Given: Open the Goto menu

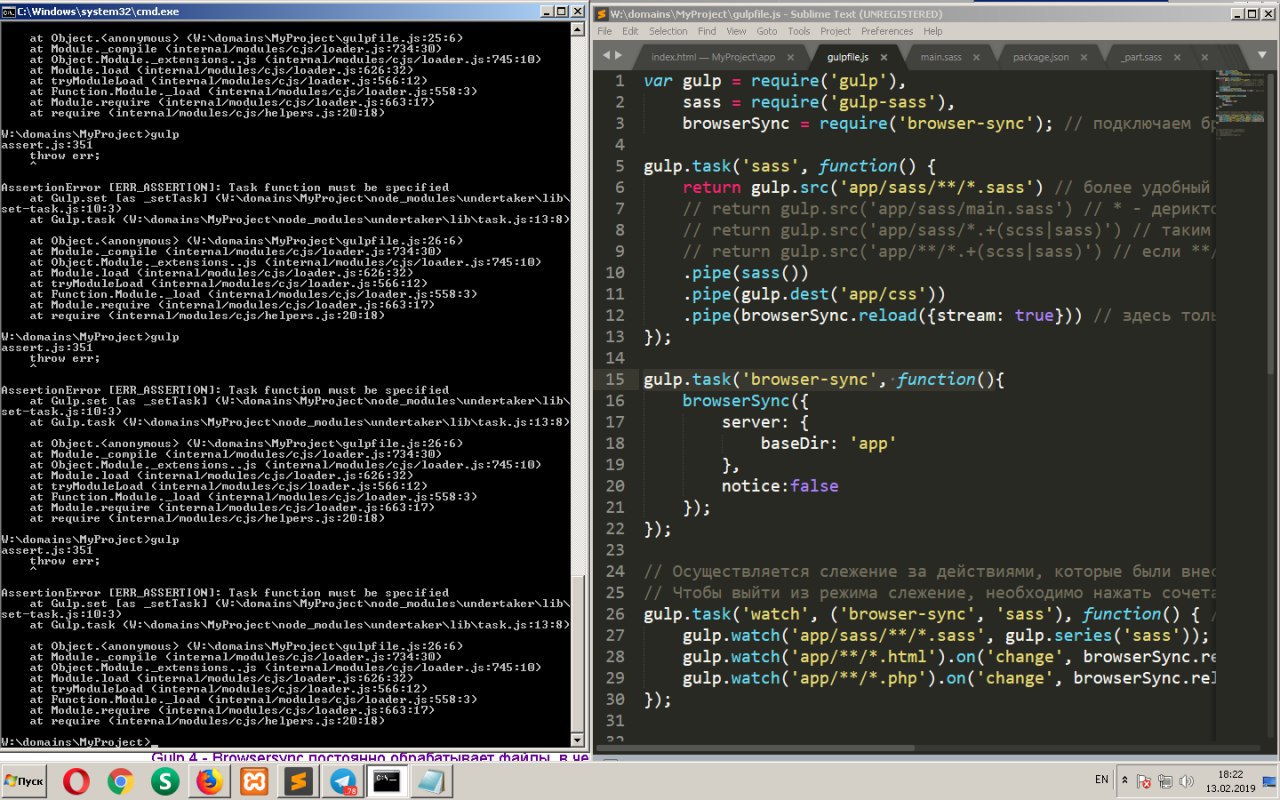Looking at the screenshot, I should pyautogui.click(x=767, y=31).
